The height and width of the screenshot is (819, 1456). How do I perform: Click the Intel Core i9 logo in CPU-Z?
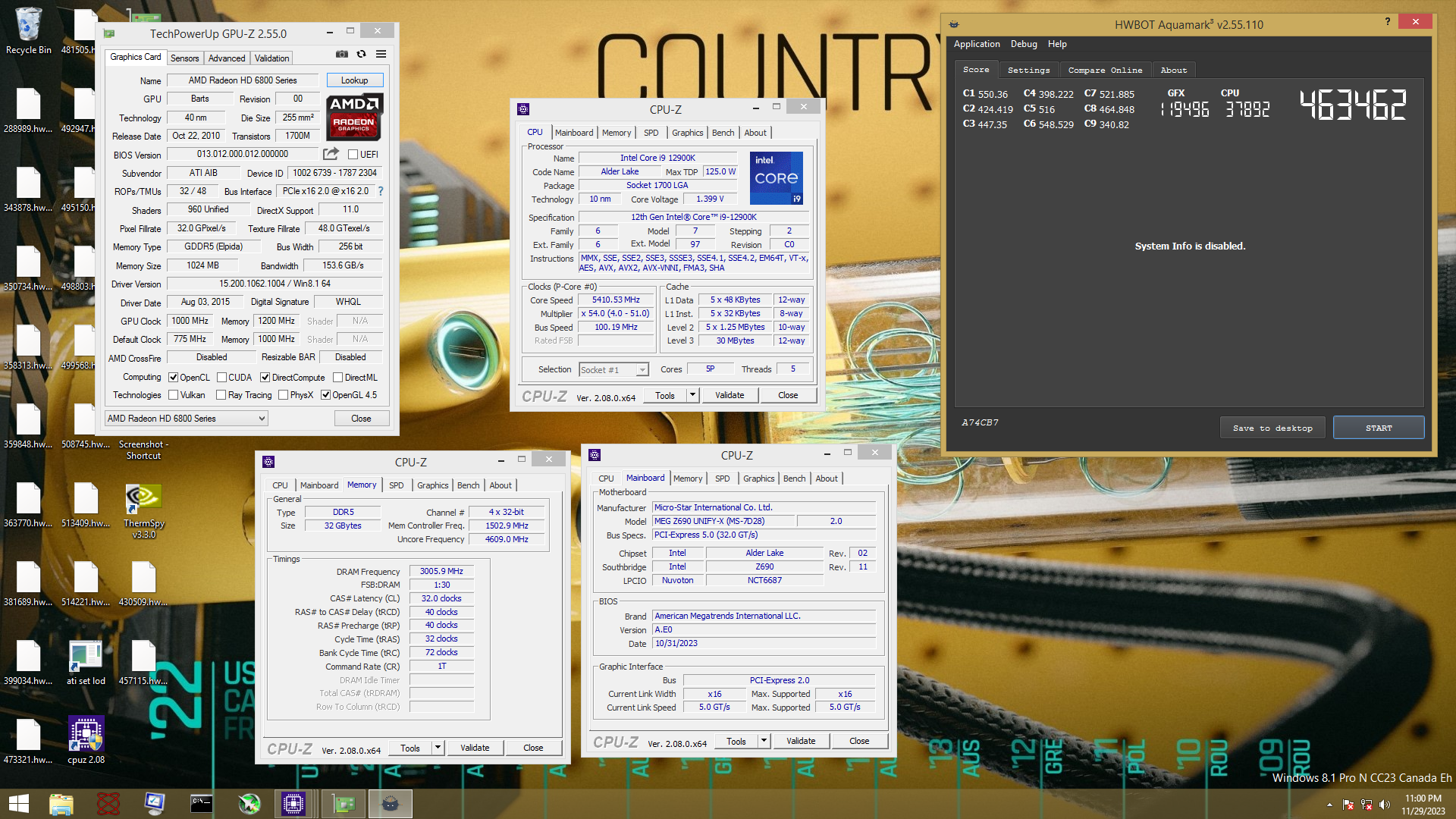[776, 178]
